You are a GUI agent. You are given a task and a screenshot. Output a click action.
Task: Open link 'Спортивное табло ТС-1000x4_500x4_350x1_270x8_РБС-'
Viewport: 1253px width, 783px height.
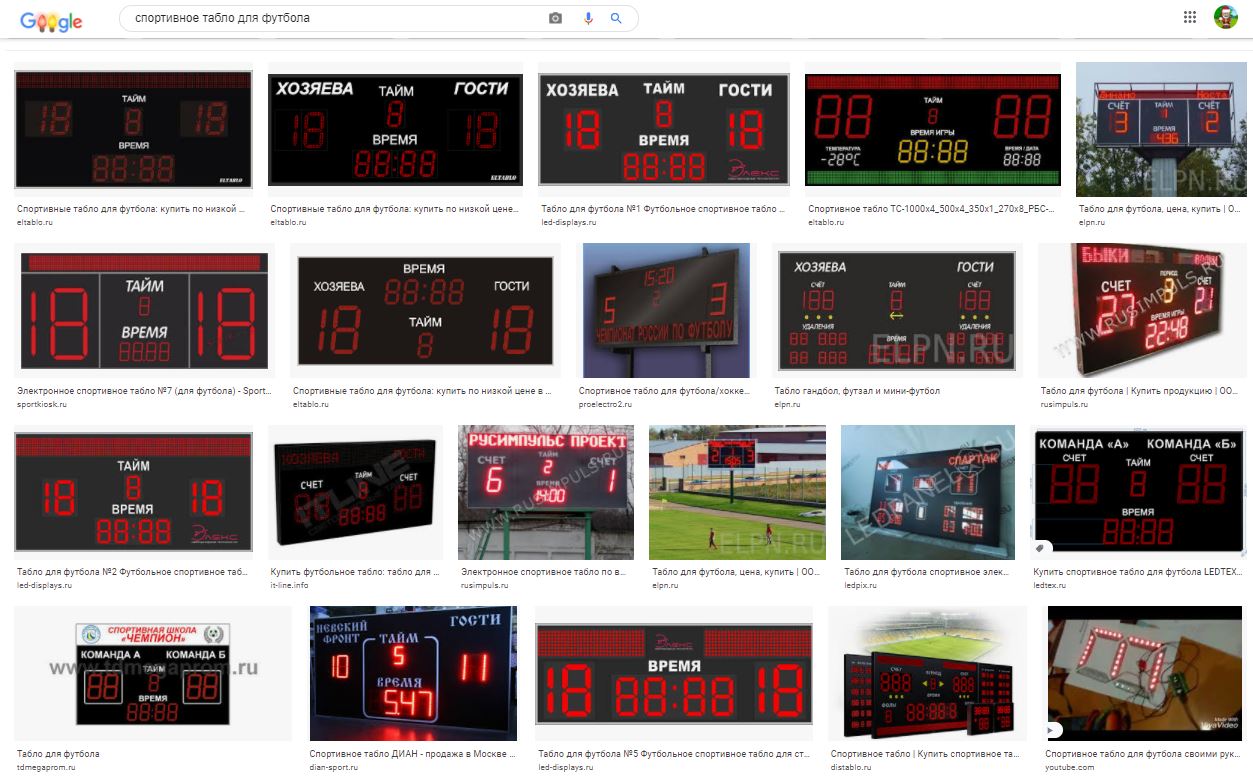click(929, 210)
